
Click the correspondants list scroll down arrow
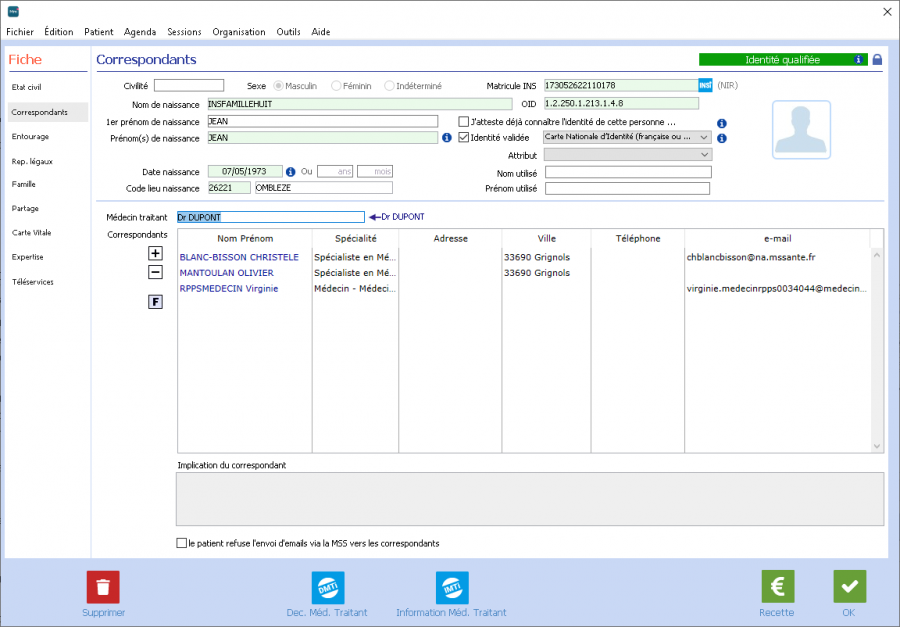coord(876,446)
